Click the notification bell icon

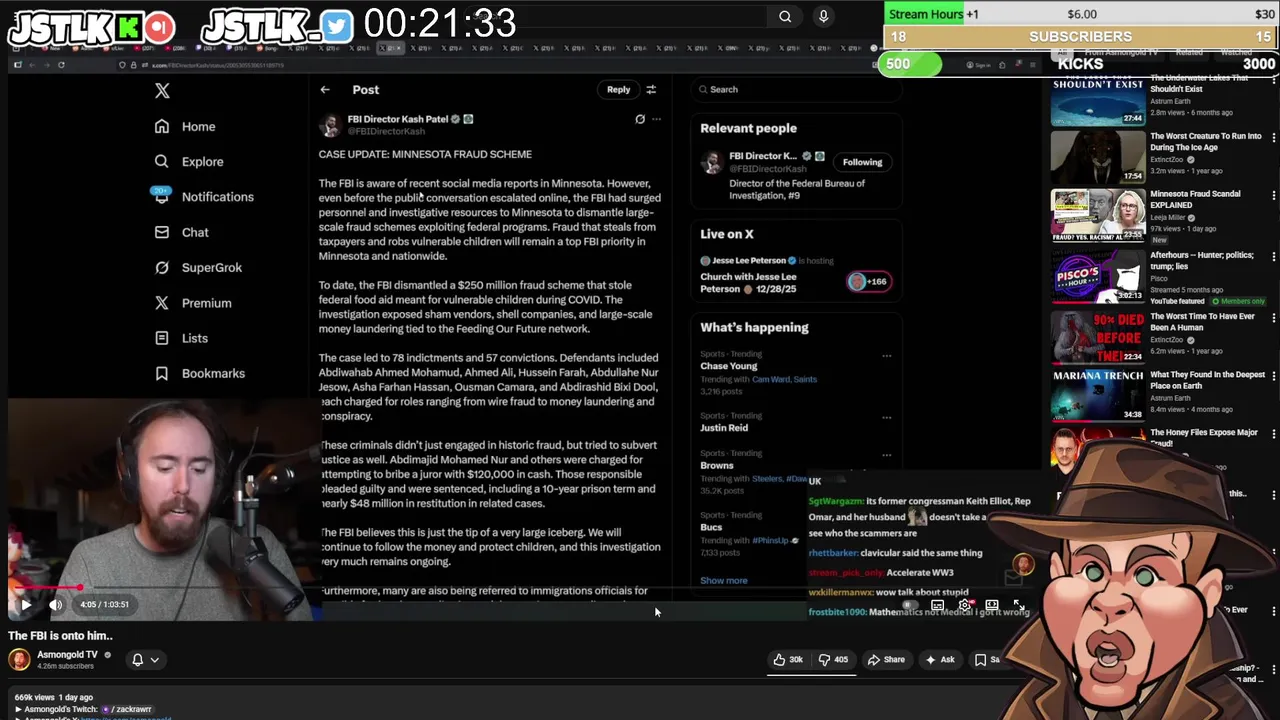click(x=138, y=660)
